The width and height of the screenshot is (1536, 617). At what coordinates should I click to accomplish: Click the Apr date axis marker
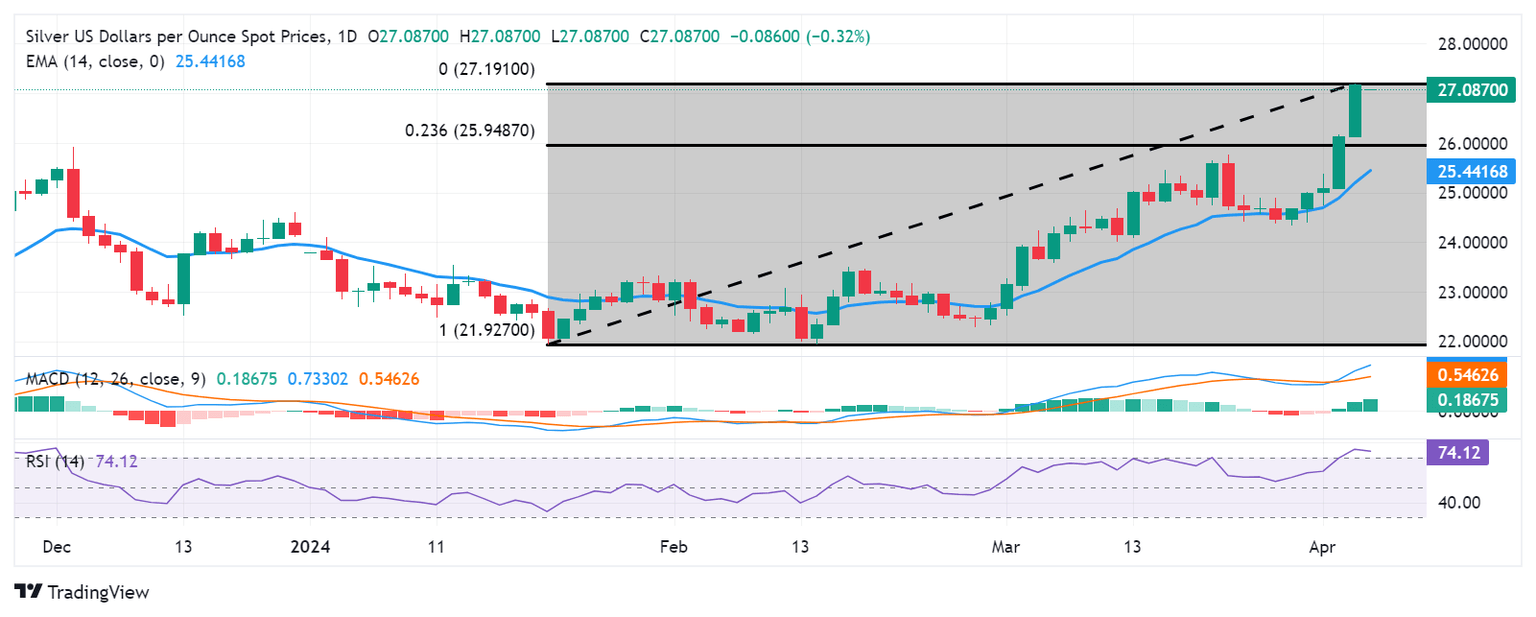coord(1323,548)
